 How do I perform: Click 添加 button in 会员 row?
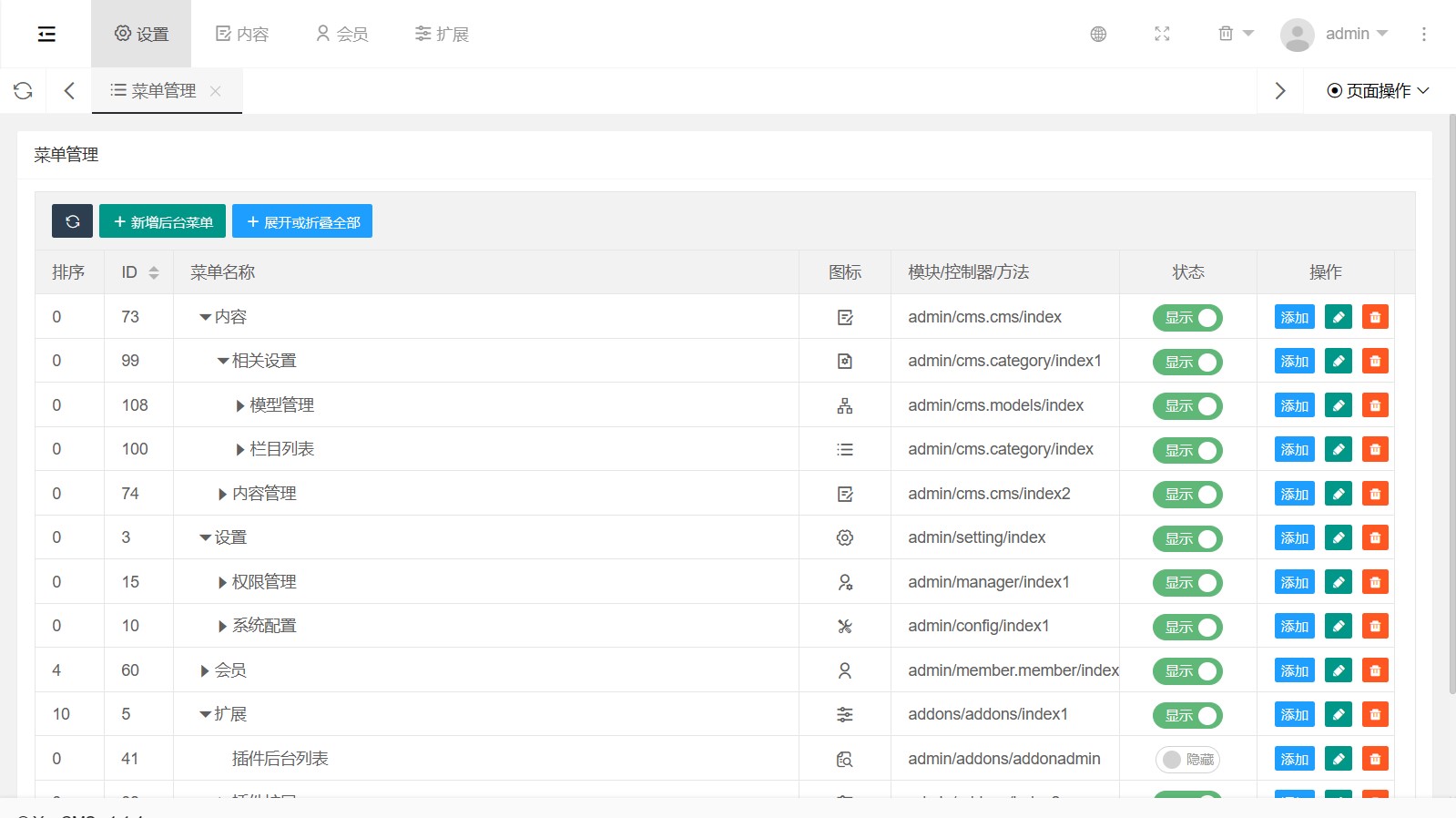coord(1295,670)
